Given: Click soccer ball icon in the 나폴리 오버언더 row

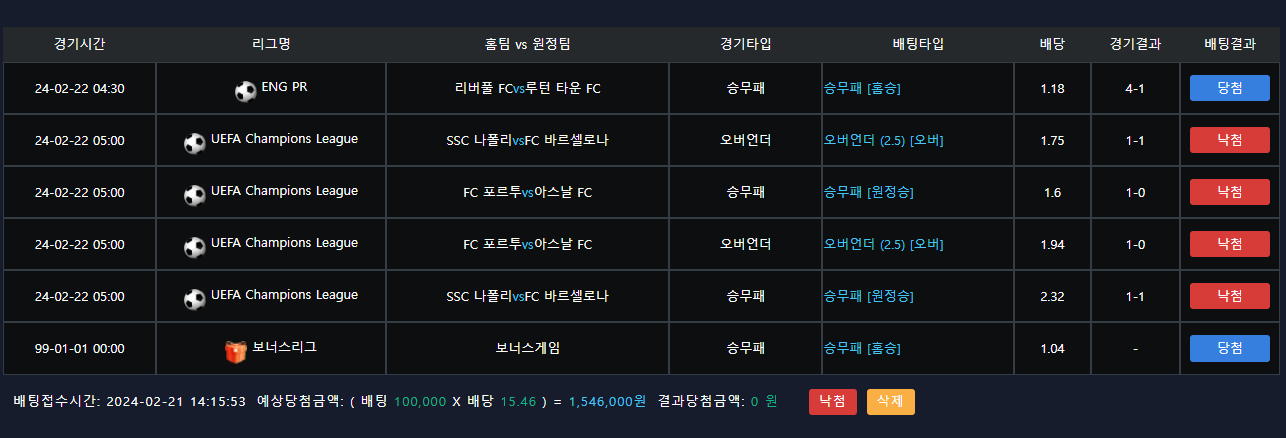Looking at the screenshot, I should [195, 143].
